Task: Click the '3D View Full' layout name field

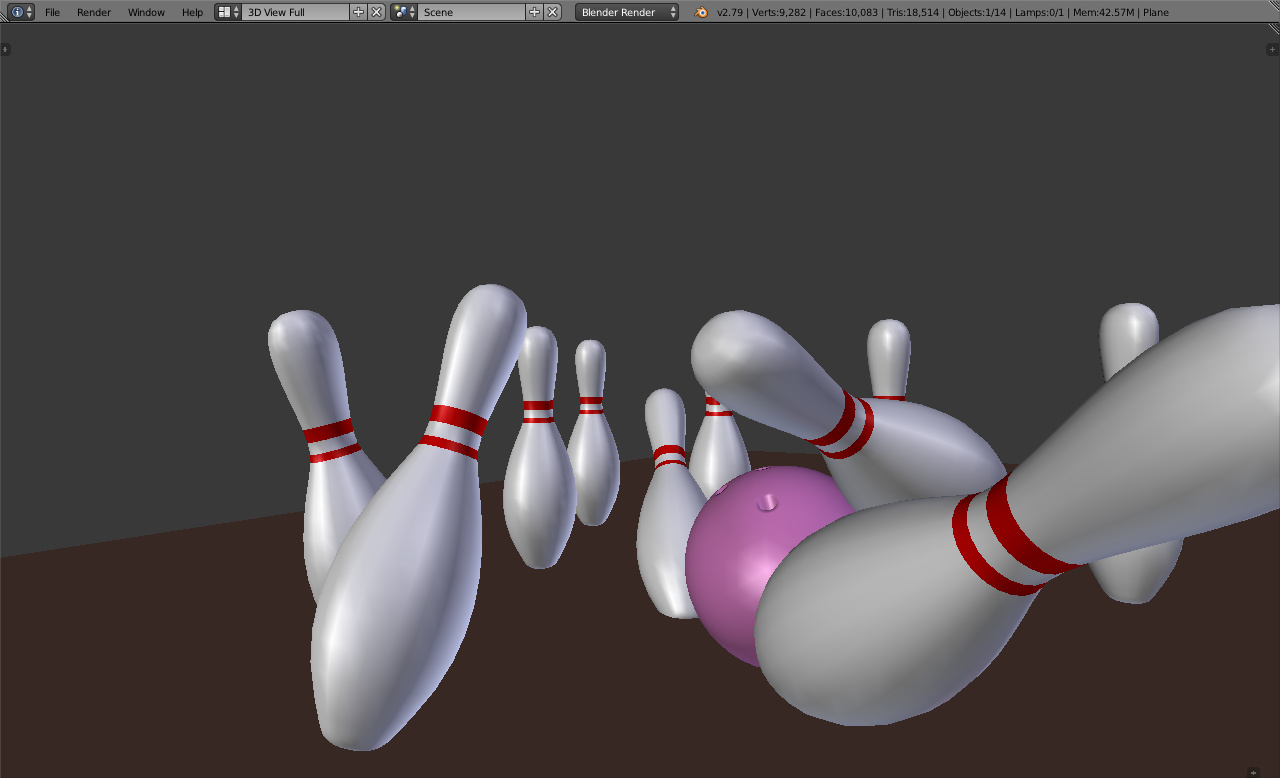Action: pos(296,12)
